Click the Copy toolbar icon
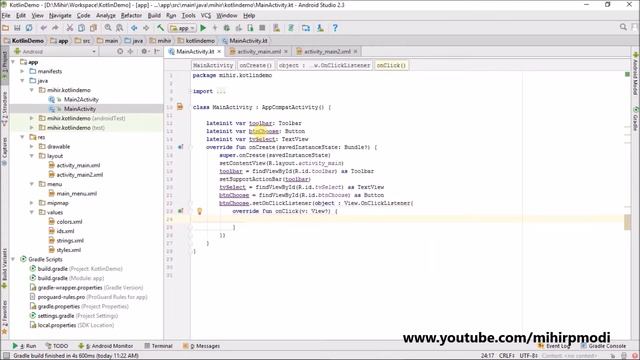Image resolution: width=640 pixels, height=360 pixels. coord(82,28)
